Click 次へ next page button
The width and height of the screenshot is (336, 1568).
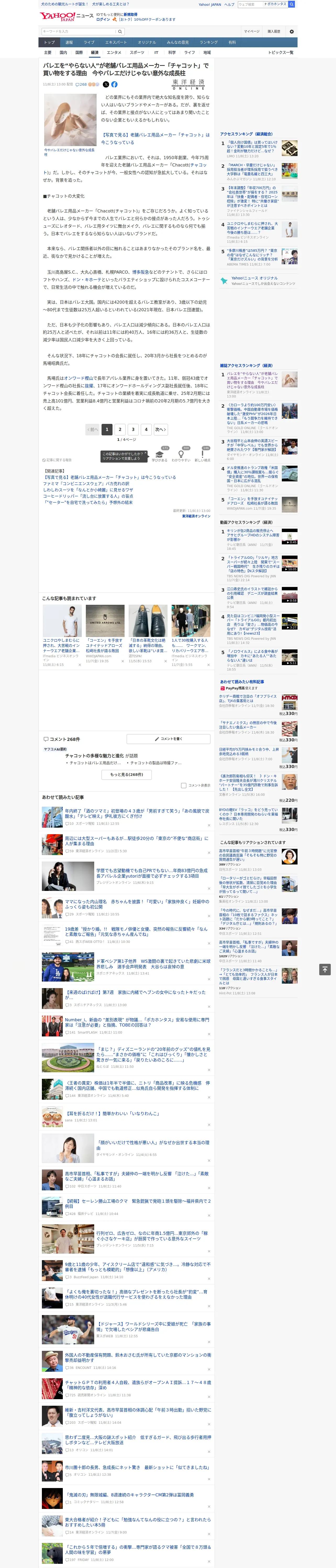[161, 429]
